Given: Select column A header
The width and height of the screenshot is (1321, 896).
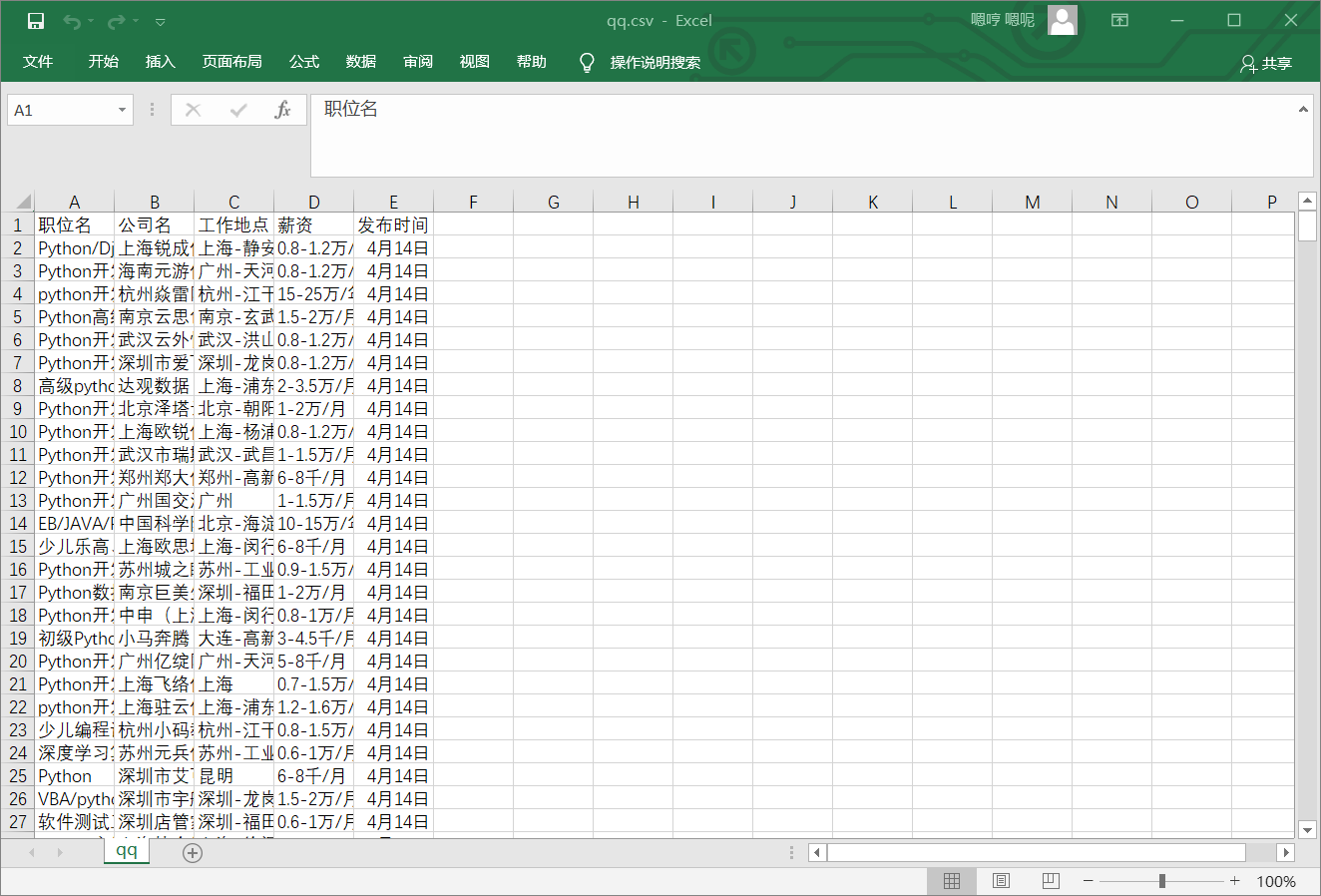Looking at the screenshot, I should coord(75,202).
